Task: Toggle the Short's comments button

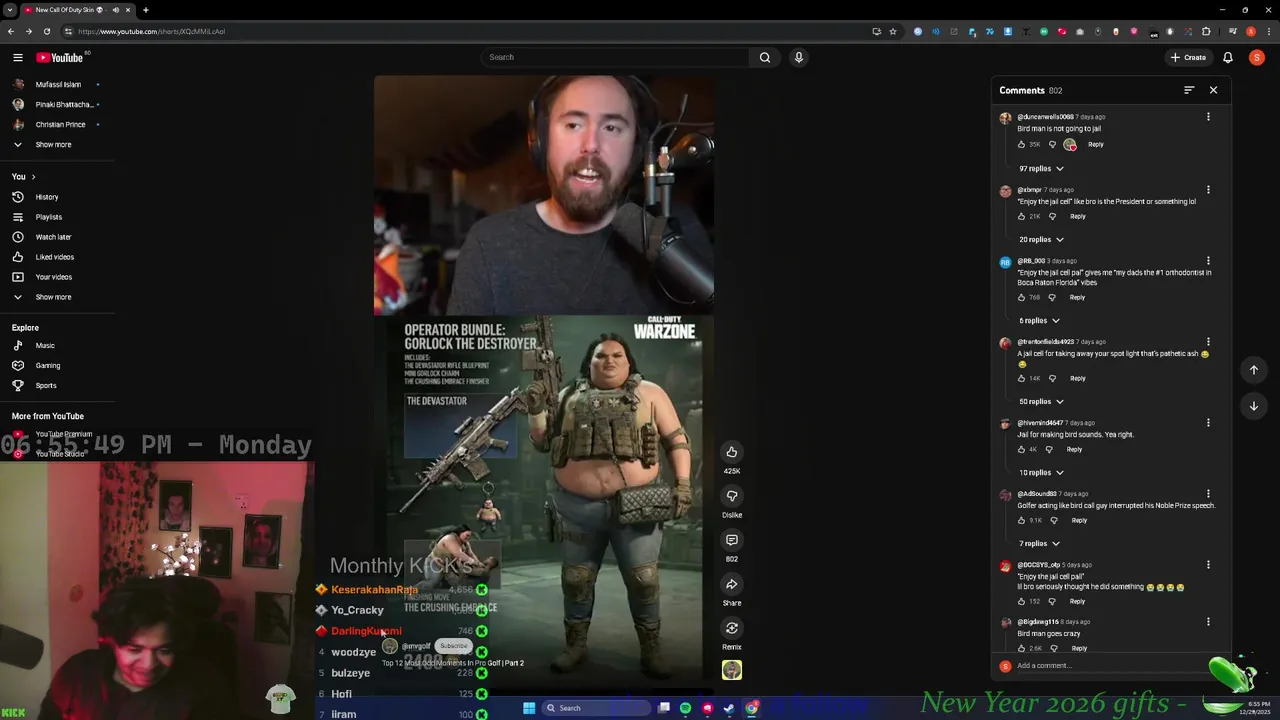Action: (732, 540)
